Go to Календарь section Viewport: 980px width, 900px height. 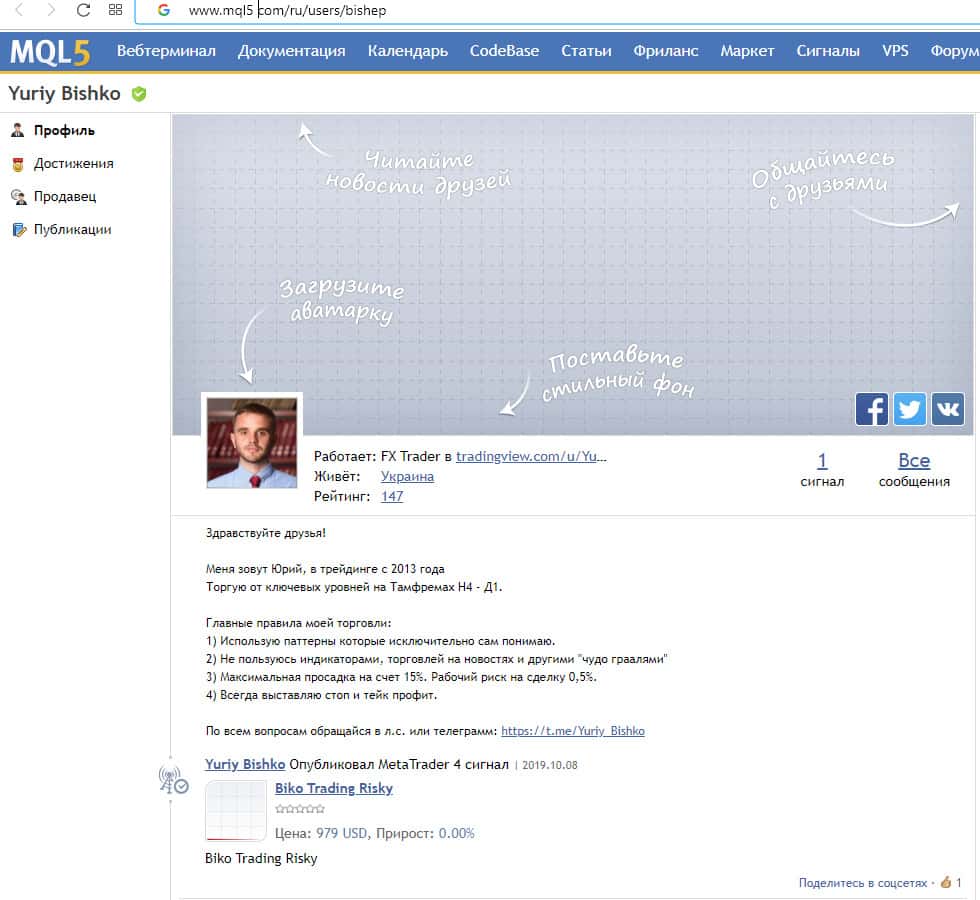point(408,51)
